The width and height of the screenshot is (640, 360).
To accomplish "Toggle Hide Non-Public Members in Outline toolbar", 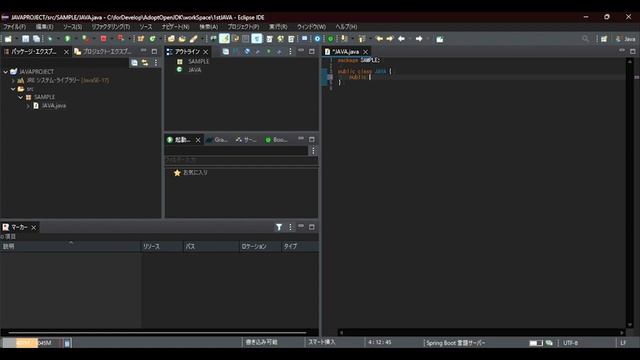I will pos(268,52).
